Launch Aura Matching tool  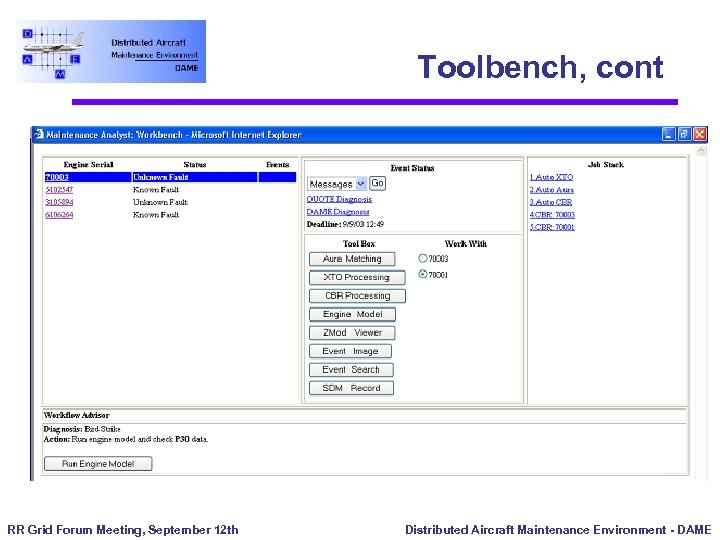[352, 259]
